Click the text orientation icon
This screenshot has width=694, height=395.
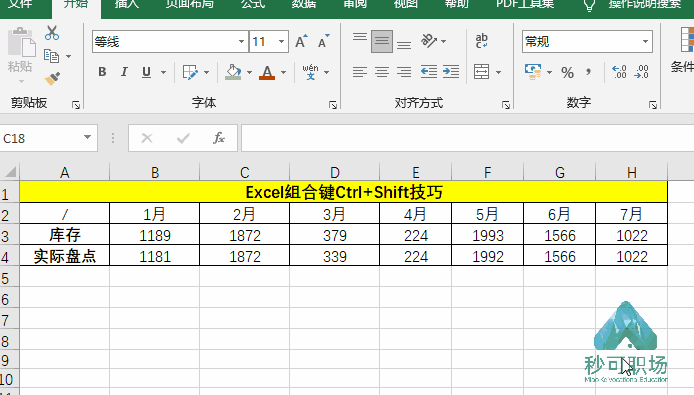pyautogui.click(x=428, y=41)
